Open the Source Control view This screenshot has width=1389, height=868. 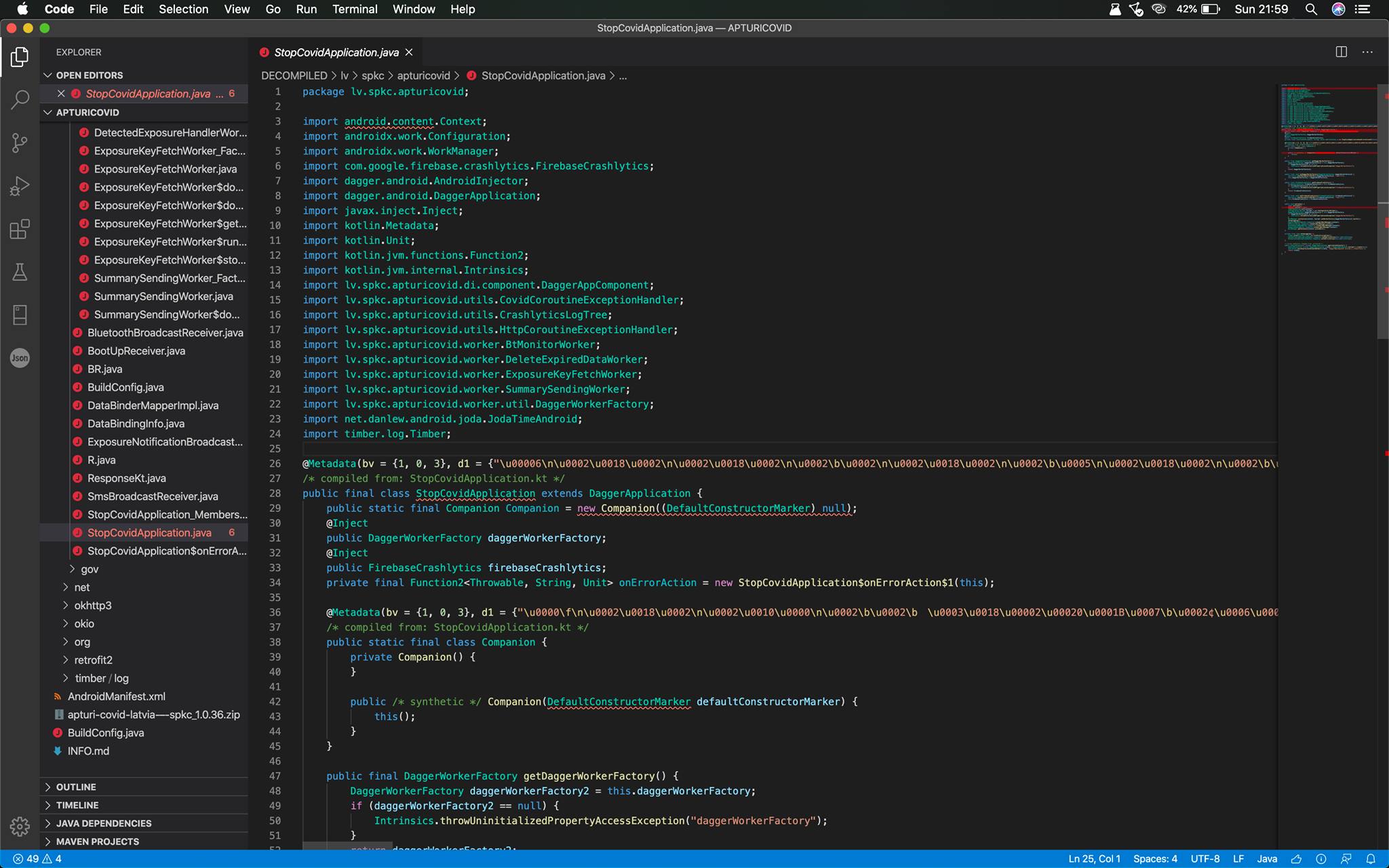click(20, 142)
